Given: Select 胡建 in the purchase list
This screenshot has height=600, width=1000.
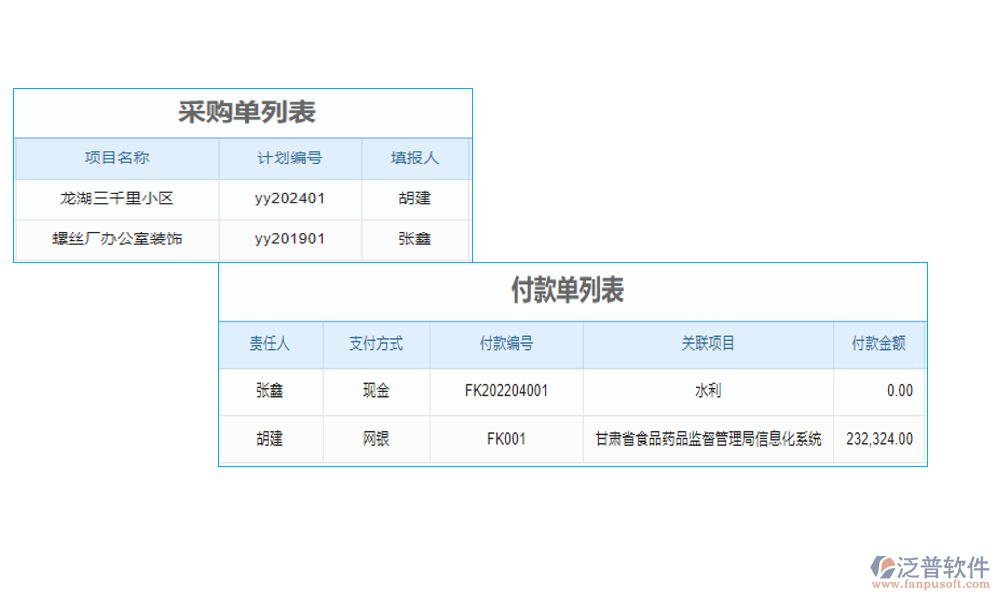Looking at the screenshot, I should tap(416, 198).
